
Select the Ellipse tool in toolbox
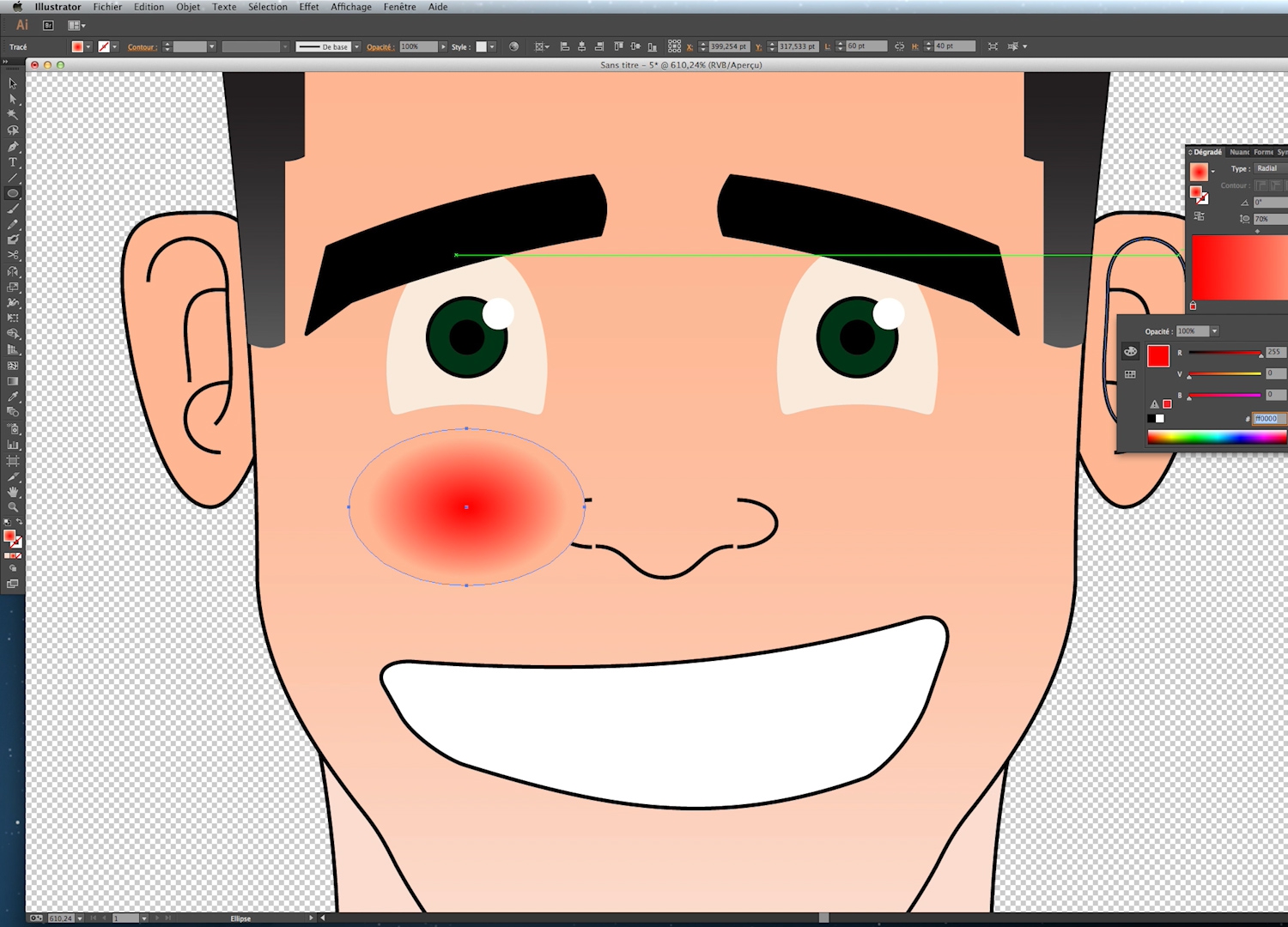pos(13,193)
